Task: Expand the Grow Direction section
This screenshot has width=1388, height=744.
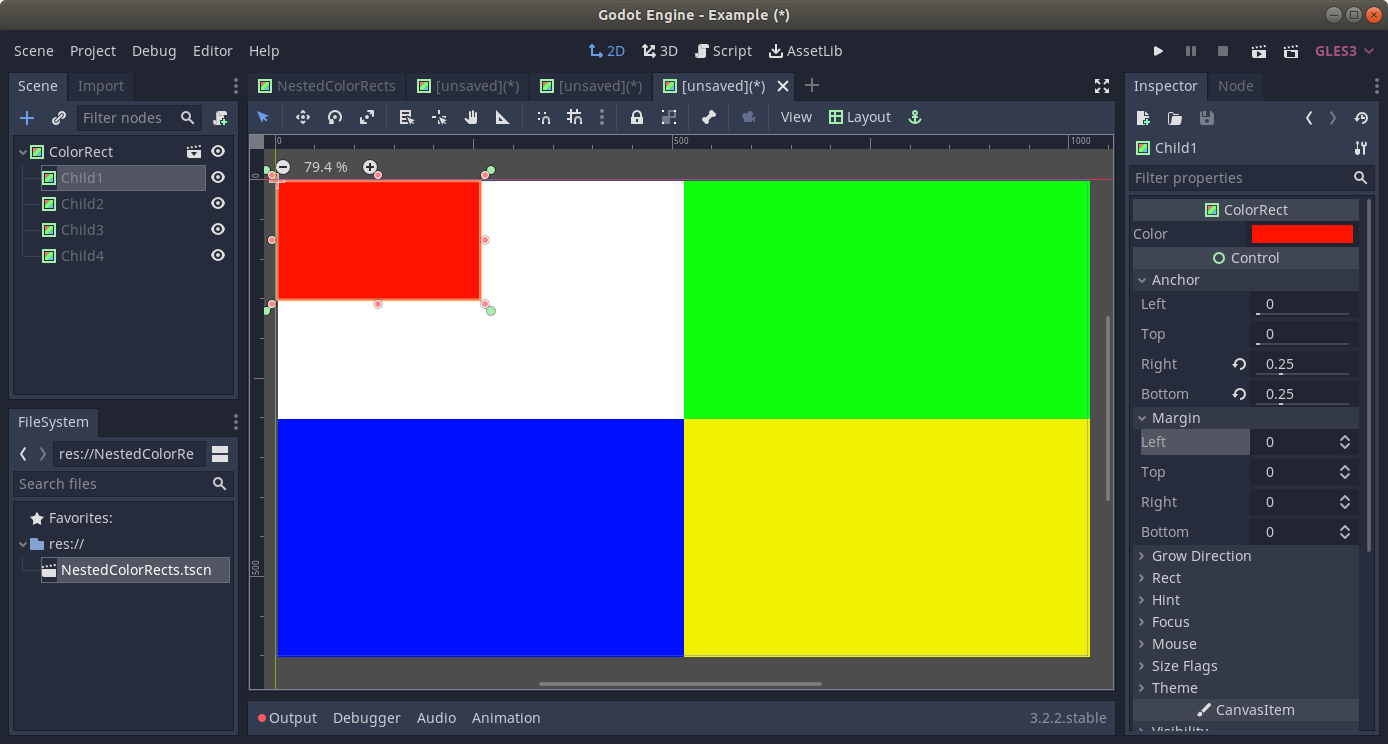Action: click(x=1245, y=556)
